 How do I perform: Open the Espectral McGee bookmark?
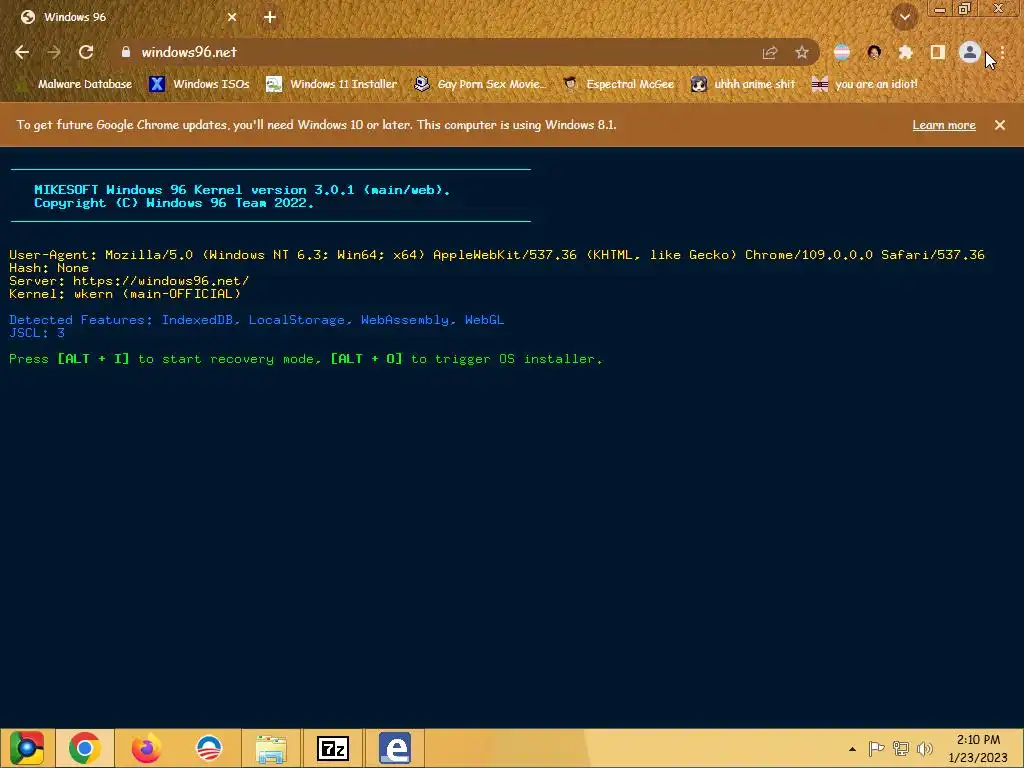[x=618, y=84]
